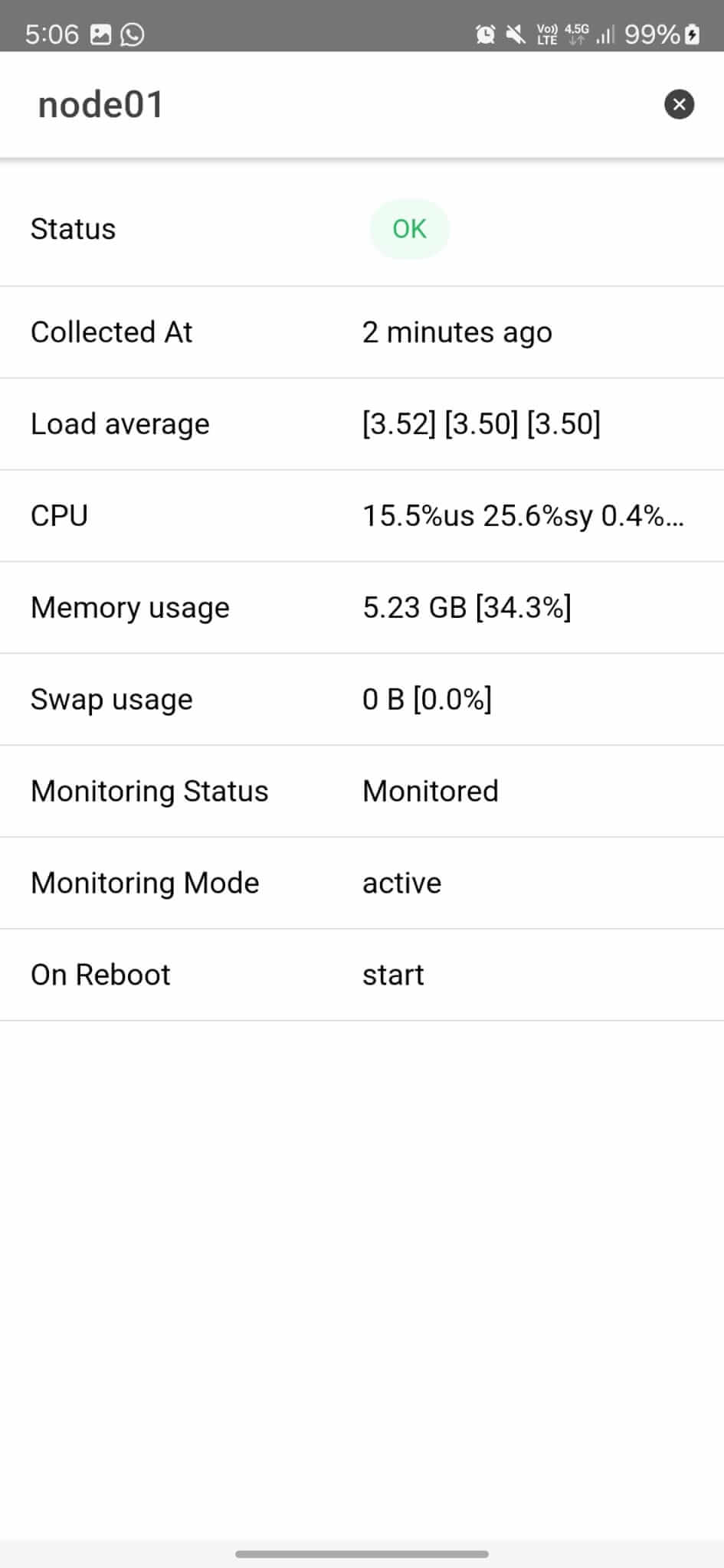Tap the green OK status badge
Viewport: 724px width, 1568px height.
pos(410,228)
